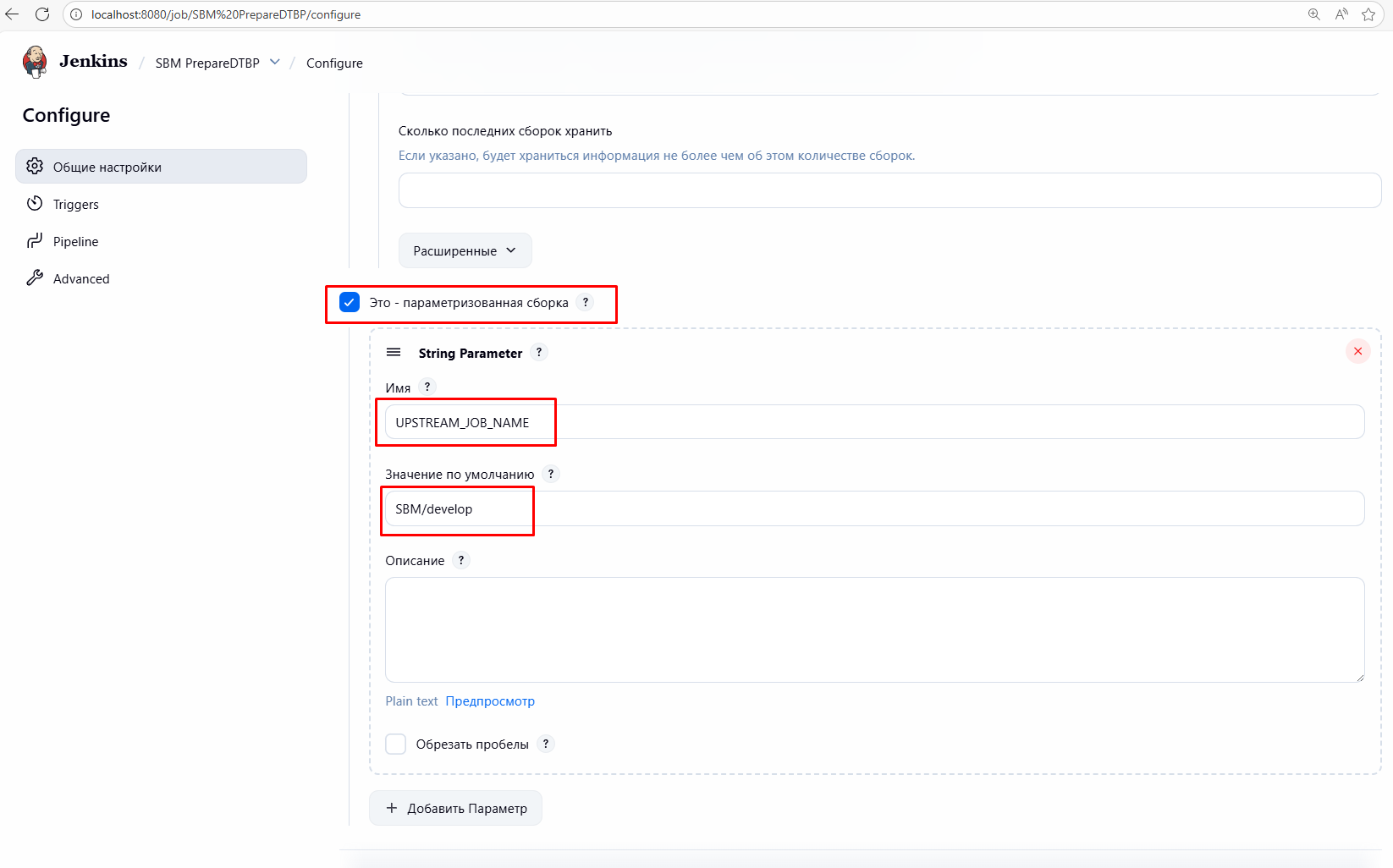This screenshot has width=1393, height=868.
Task: Expand the Расширенные dropdown button
Action: pos(465,250)
